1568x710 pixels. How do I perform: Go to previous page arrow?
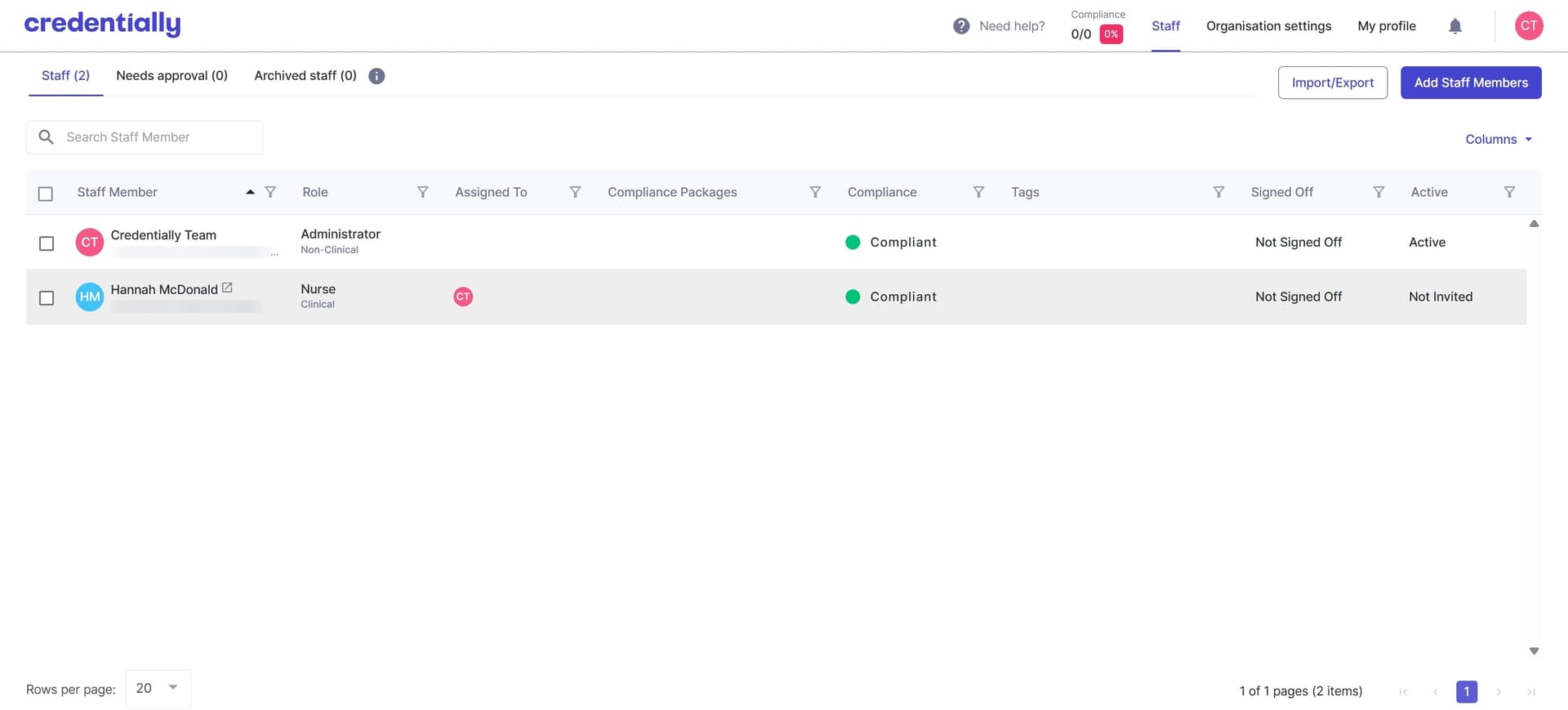coord(1435,692)
